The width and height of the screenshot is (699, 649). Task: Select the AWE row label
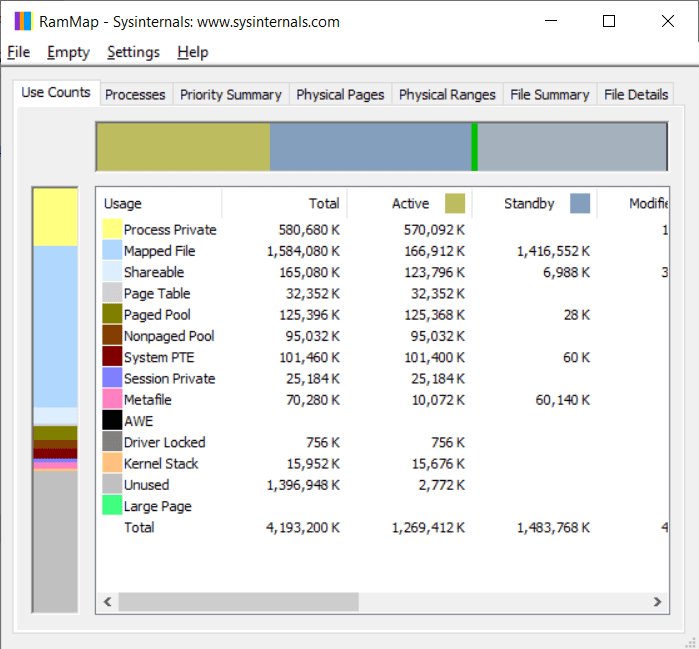[139, 421]
